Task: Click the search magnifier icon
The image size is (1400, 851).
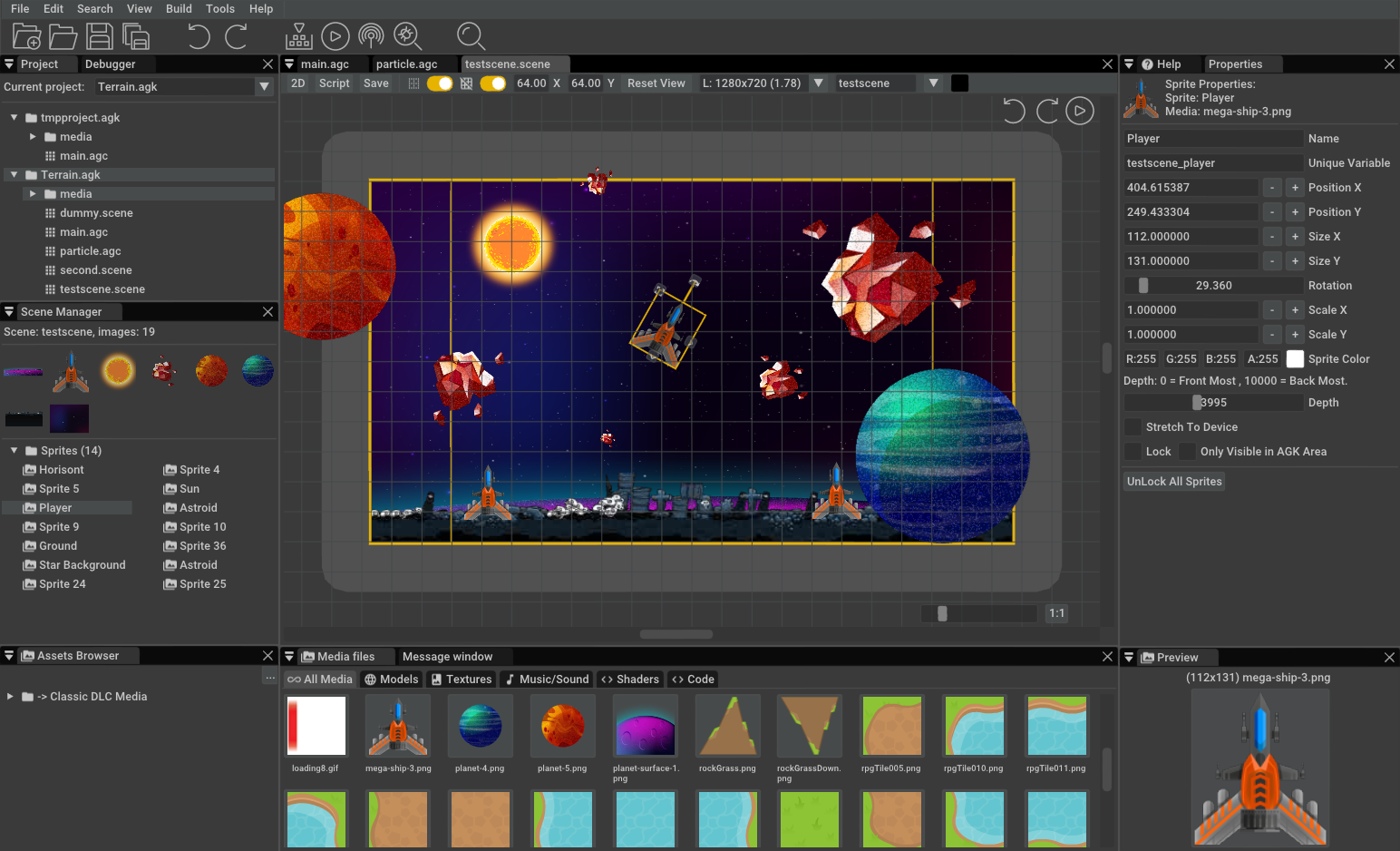Action: click(471, 36)
